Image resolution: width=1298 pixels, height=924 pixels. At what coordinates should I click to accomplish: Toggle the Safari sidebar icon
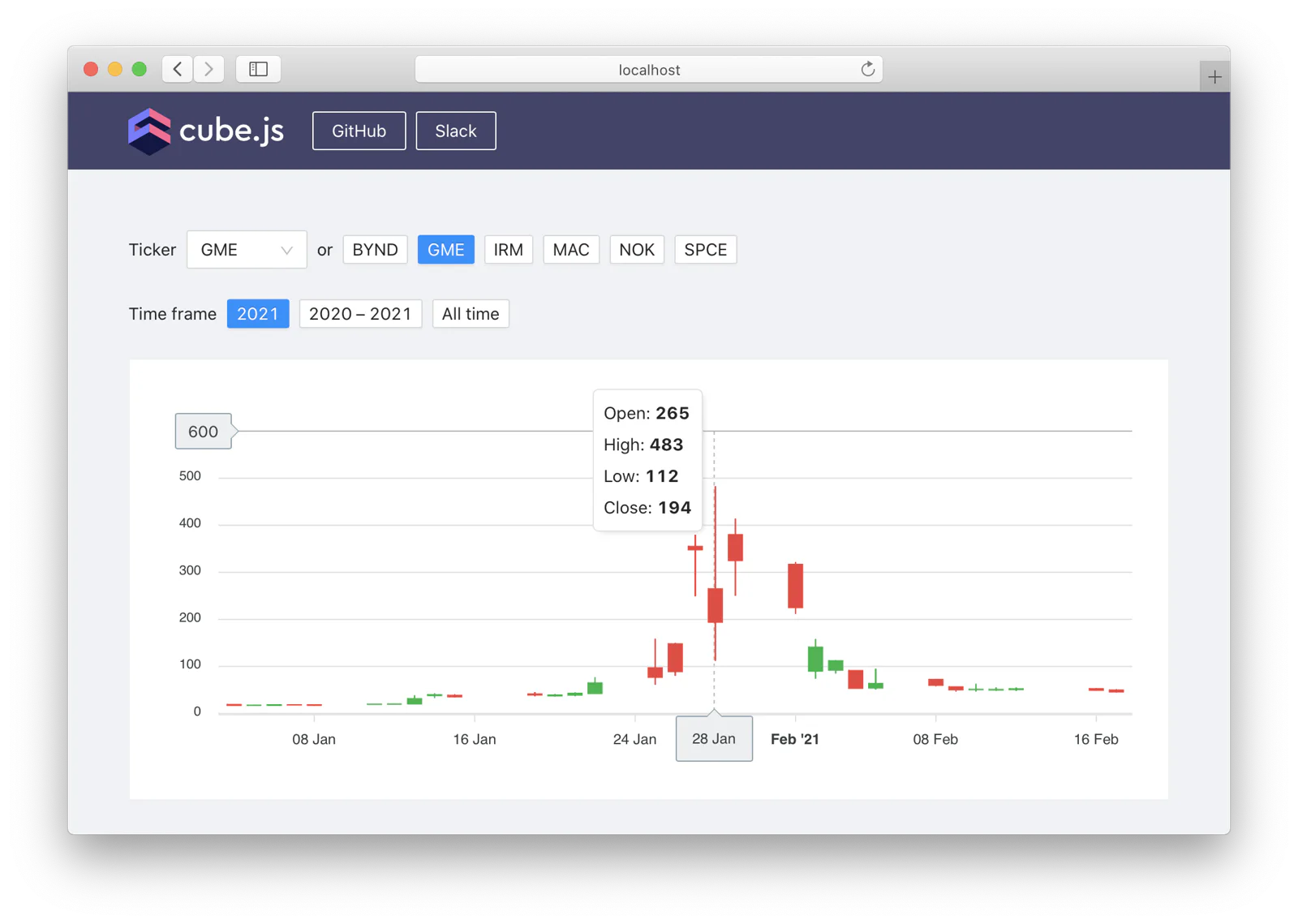259,69
